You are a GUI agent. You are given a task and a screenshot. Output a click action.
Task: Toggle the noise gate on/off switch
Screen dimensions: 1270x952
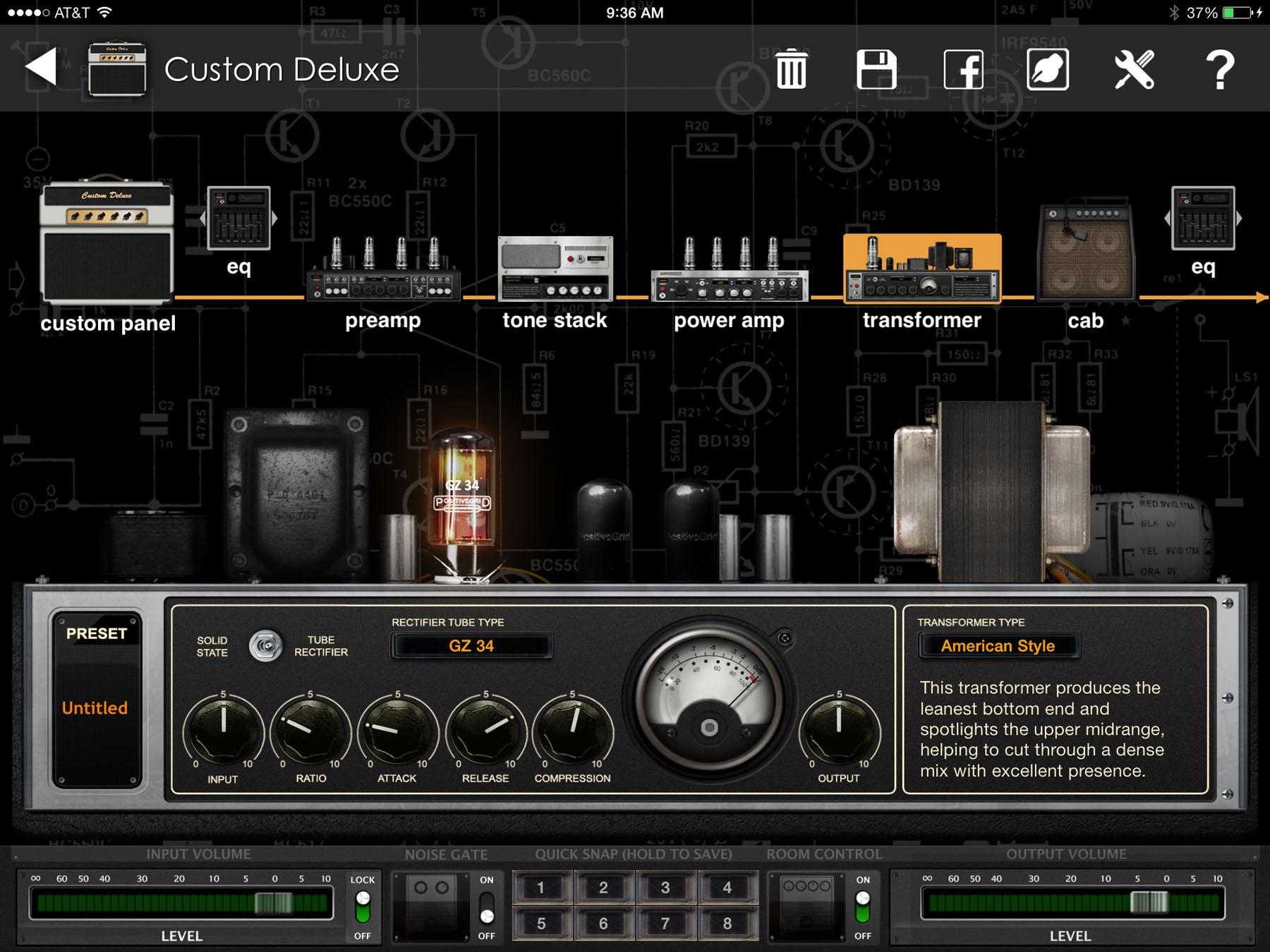[487, 908]
